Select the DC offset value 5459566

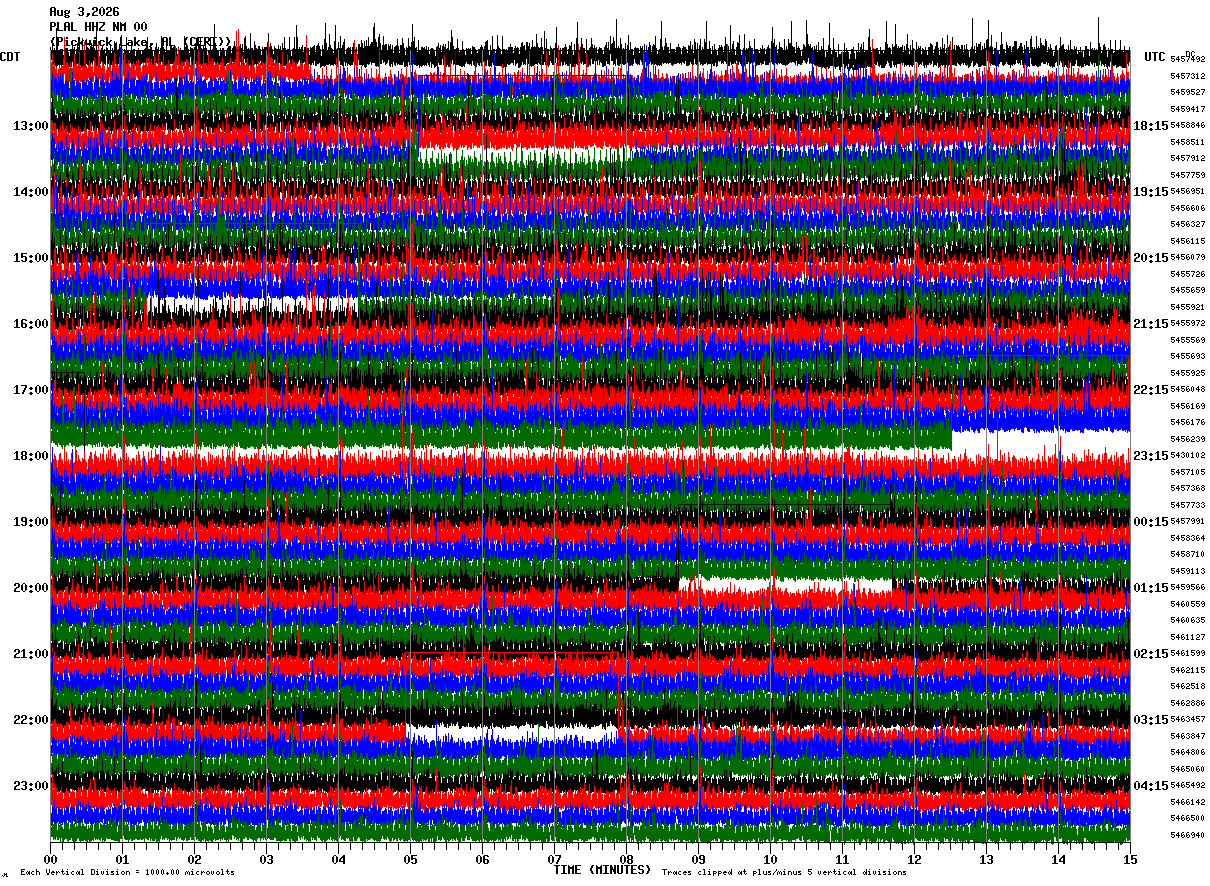1187,587
